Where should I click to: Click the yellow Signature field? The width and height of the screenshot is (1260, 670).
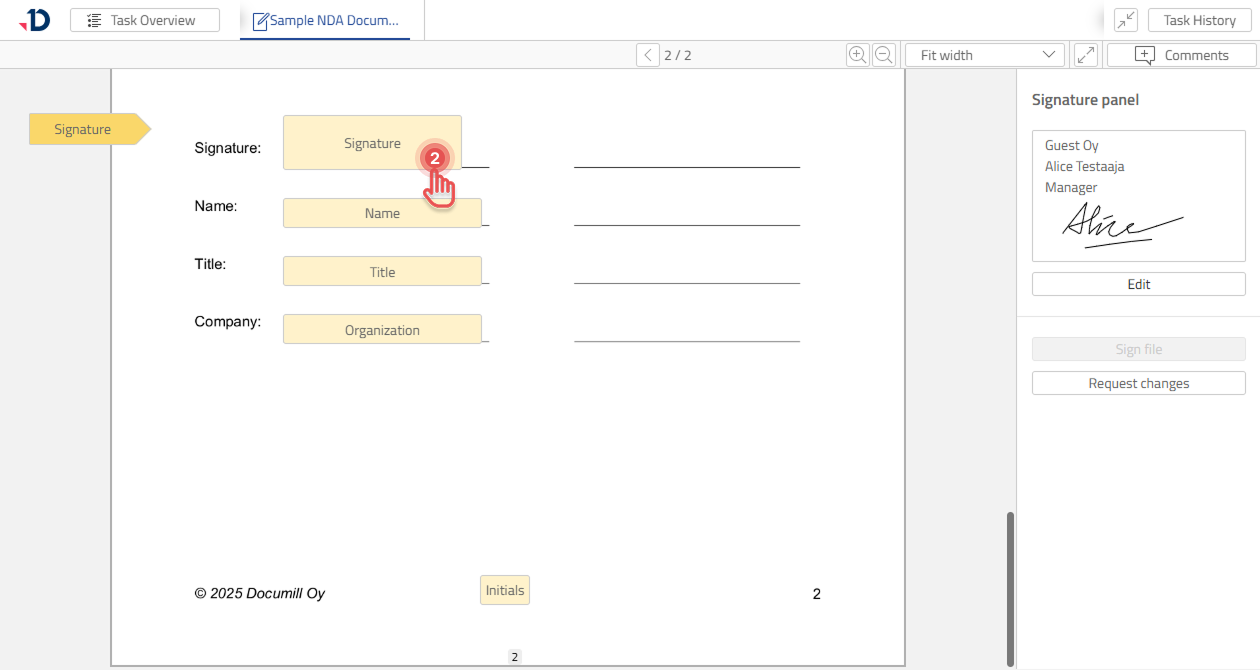[372, 142]
